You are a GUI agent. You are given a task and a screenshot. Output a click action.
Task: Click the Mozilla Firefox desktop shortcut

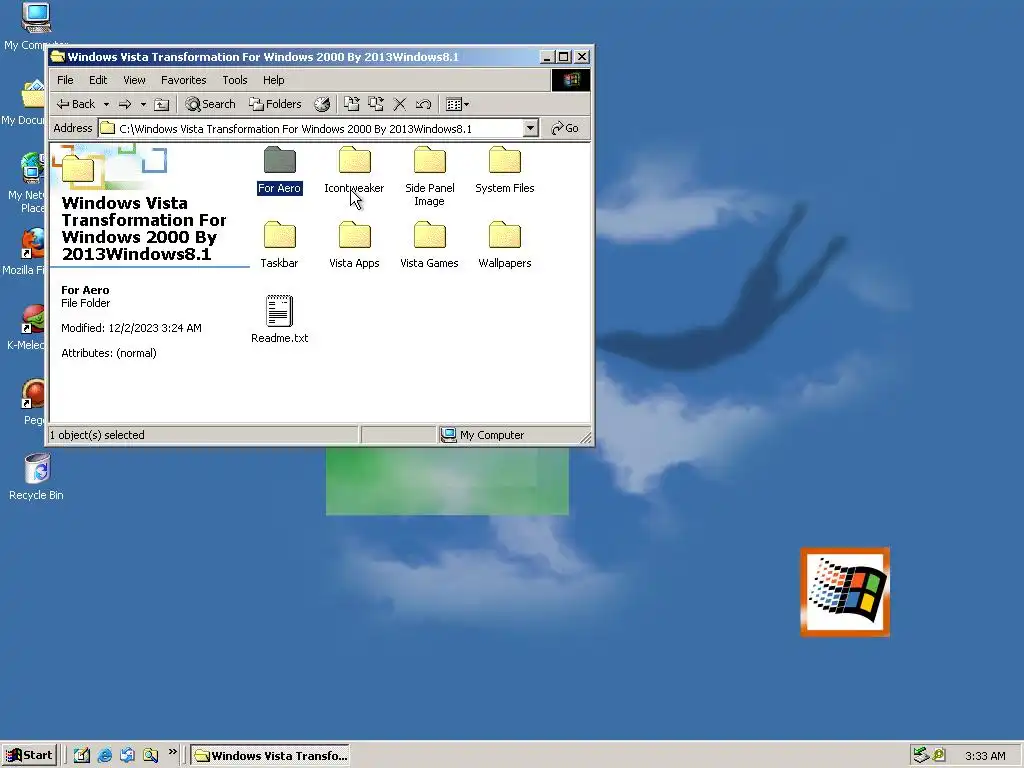click(x=25, y=252)
